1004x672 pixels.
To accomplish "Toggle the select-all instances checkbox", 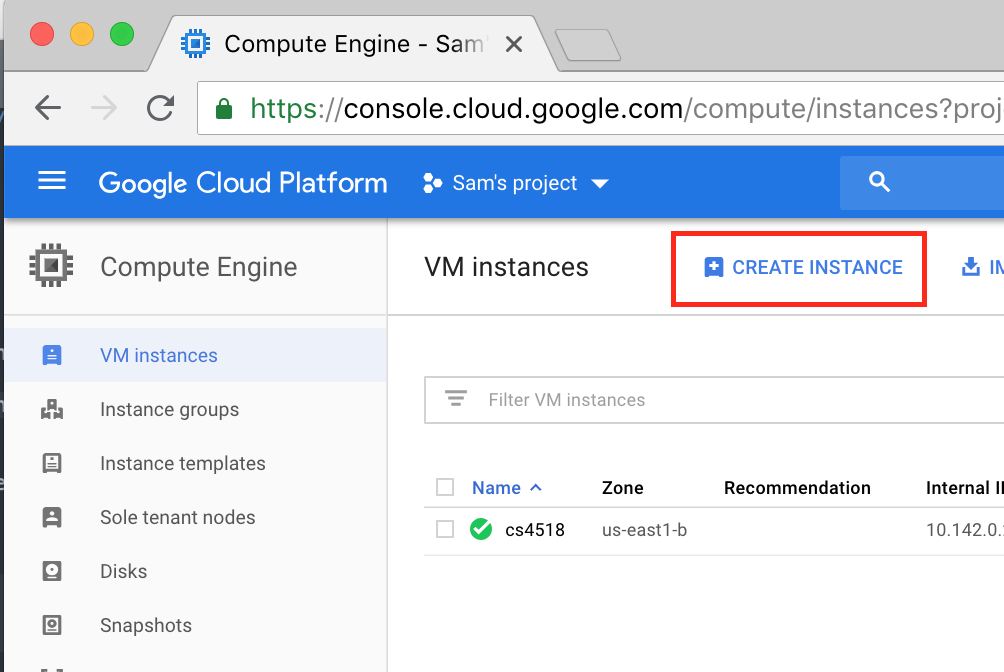I will tap(445, 488).
